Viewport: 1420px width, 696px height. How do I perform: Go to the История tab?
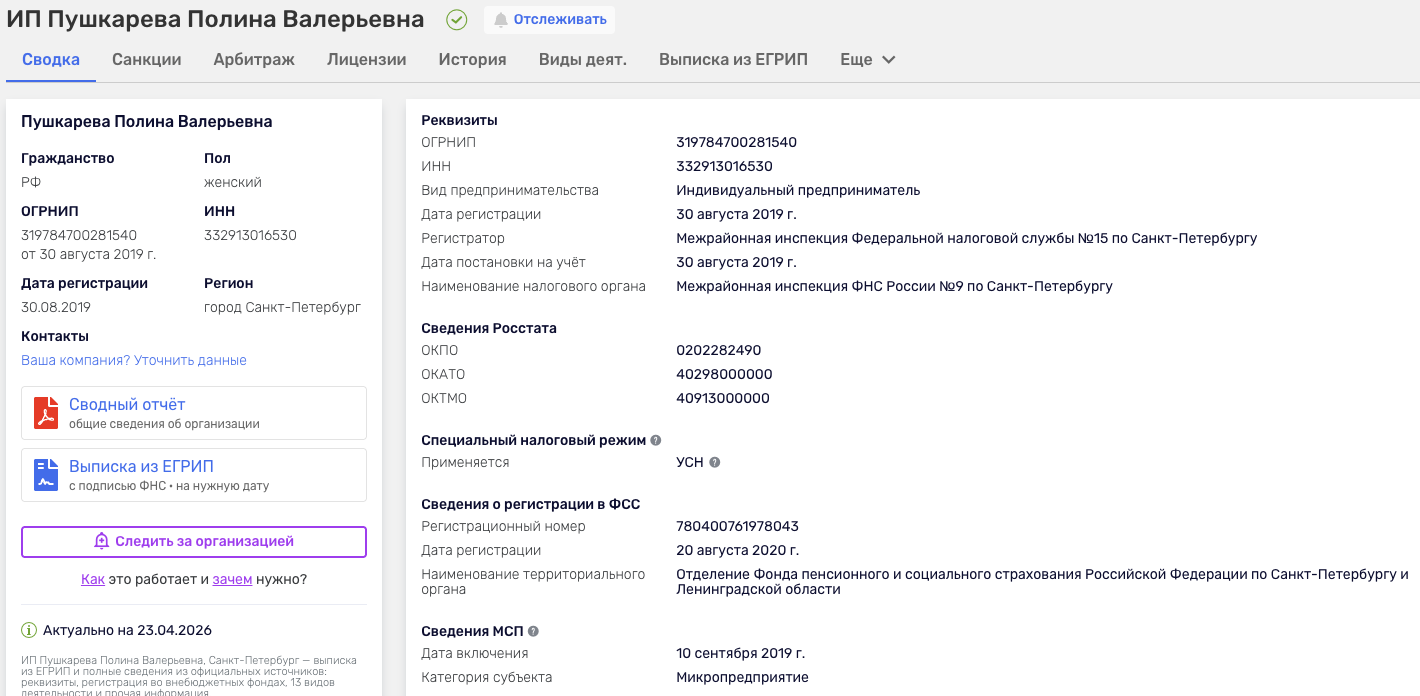click(472, 60)
